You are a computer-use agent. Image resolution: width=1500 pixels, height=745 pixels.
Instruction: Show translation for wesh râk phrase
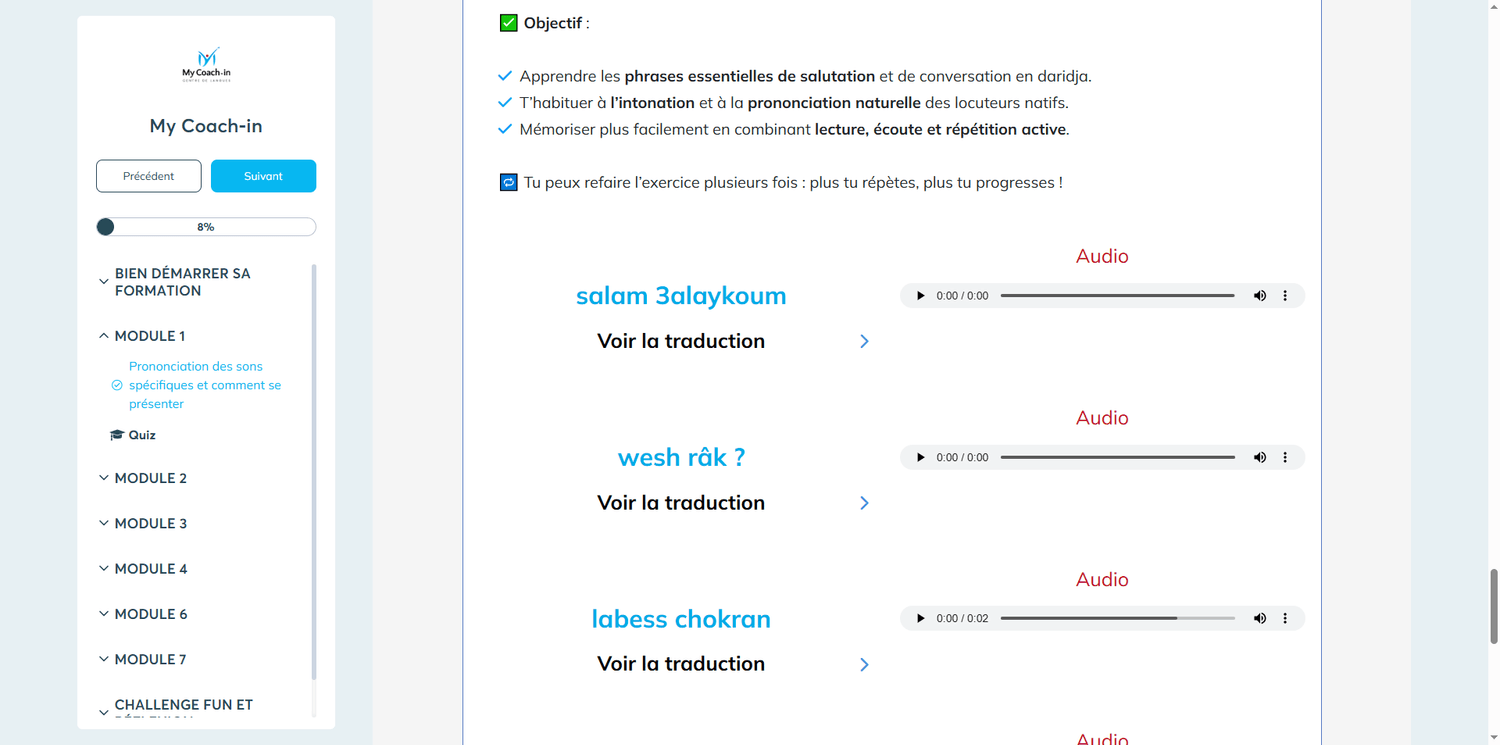coord(864,503)
